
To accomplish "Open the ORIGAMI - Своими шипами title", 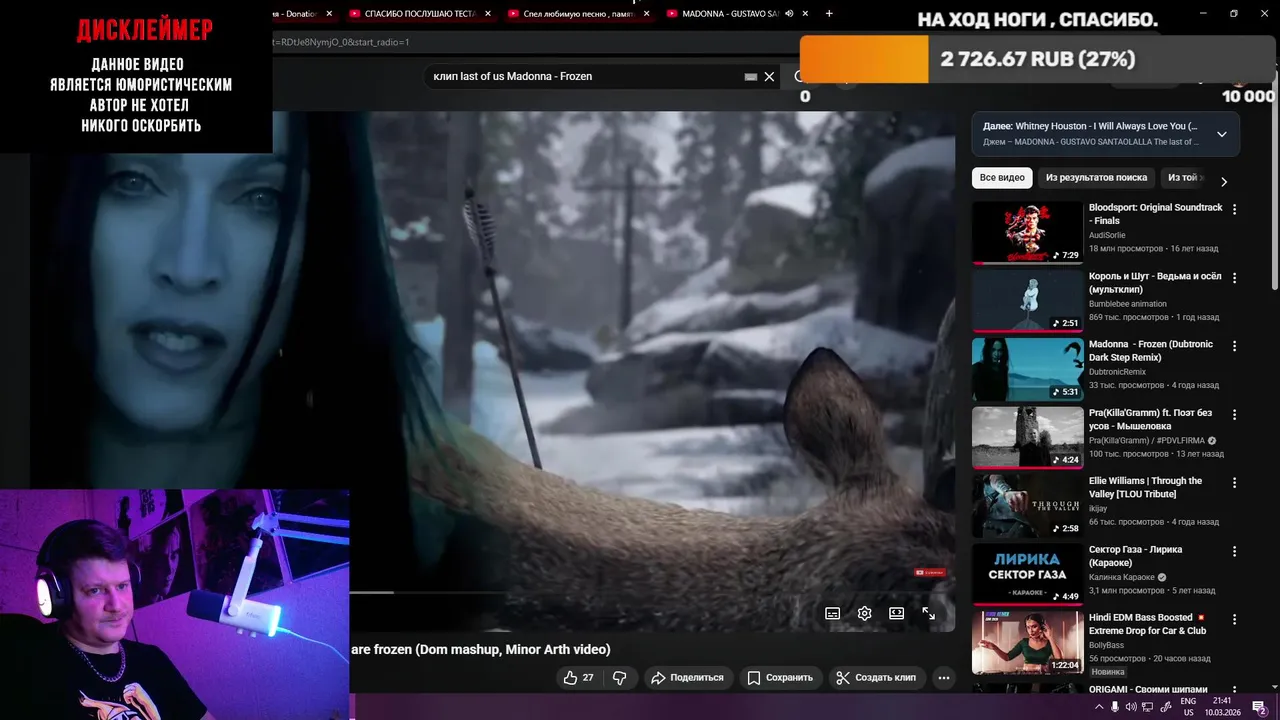I will point(1148,689).
